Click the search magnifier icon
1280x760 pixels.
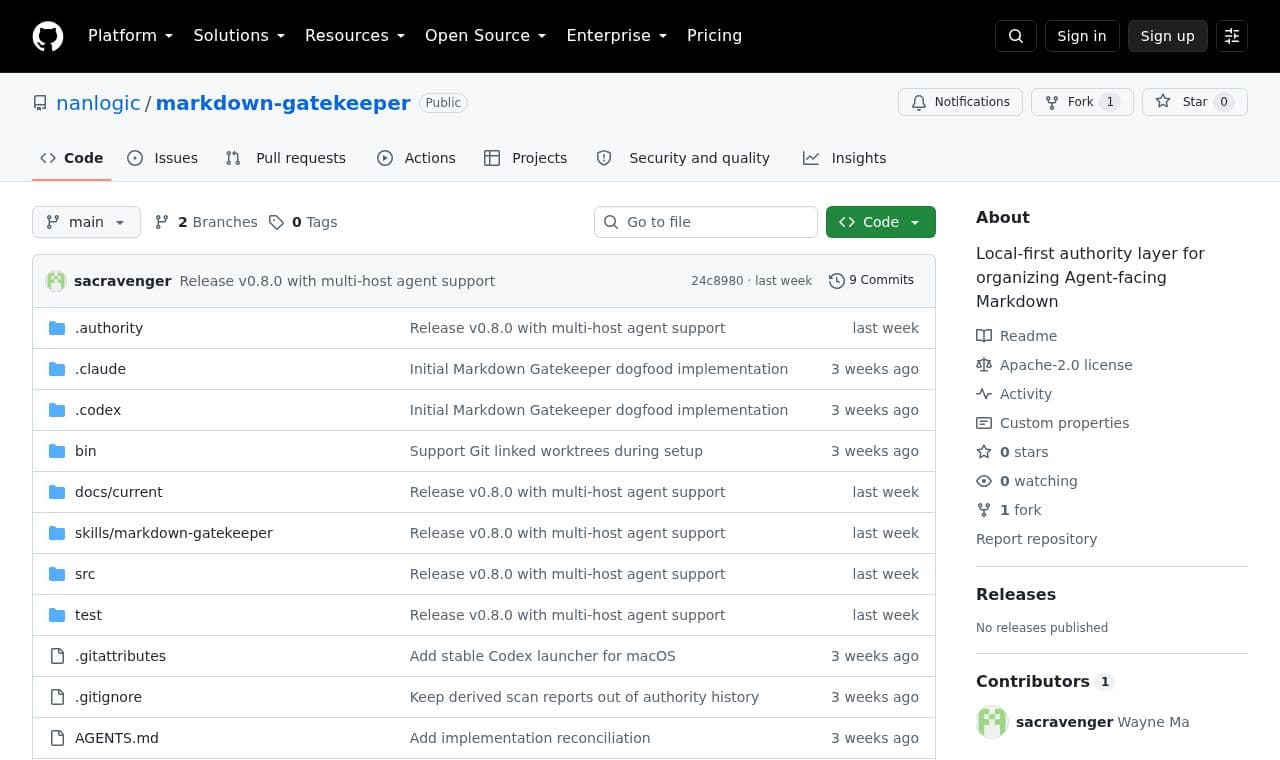click(1016, 36)
